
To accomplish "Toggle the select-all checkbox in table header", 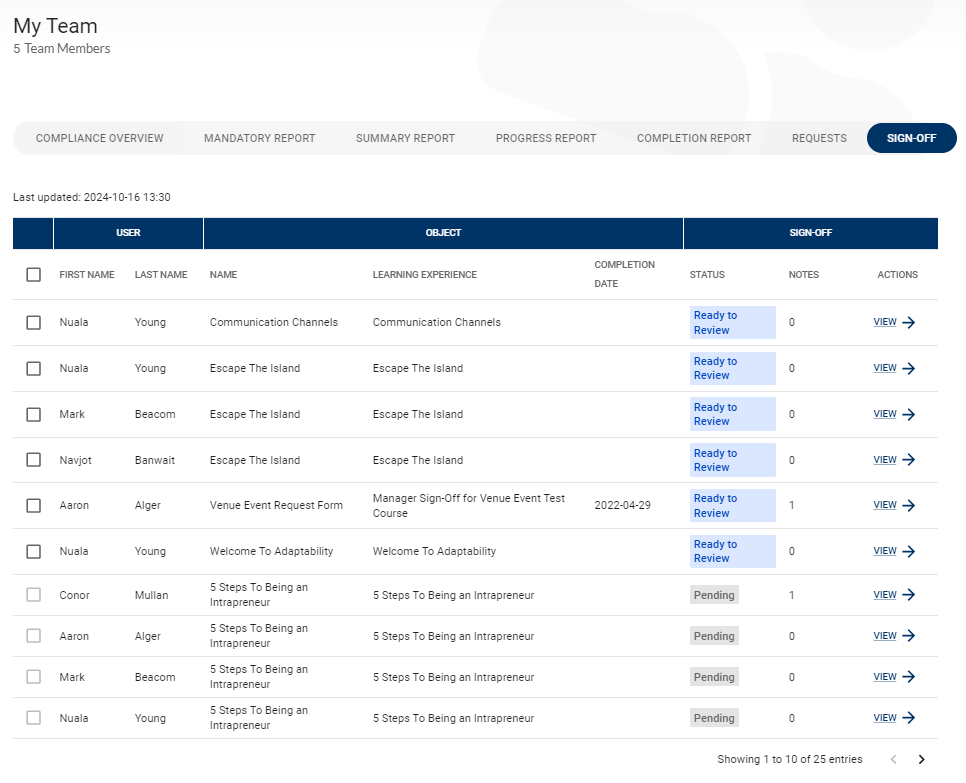I will click(34, 275).
